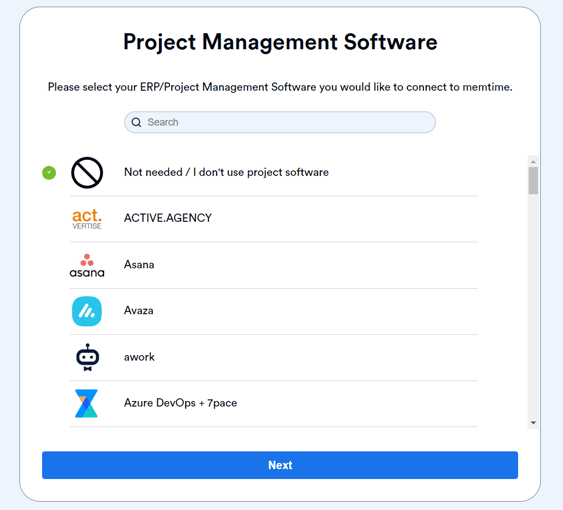Image resolution: width=563 pixels, height=510 pixels.
Task: Click the awork robot icon
Action: coord(87,357)
